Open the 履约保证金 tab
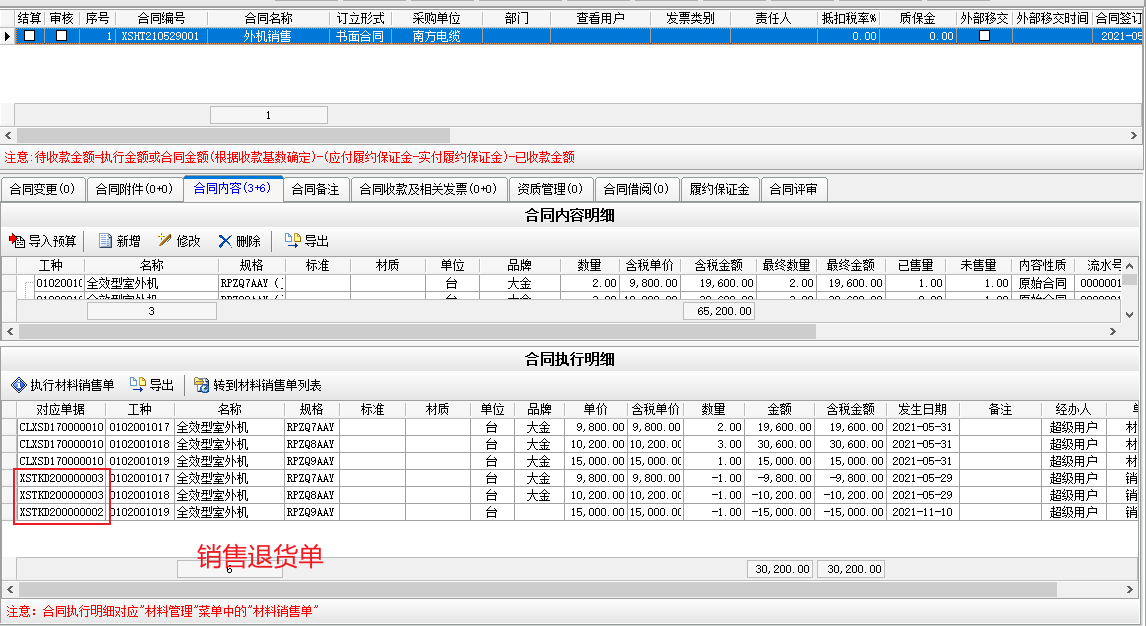 click(719, 189)
